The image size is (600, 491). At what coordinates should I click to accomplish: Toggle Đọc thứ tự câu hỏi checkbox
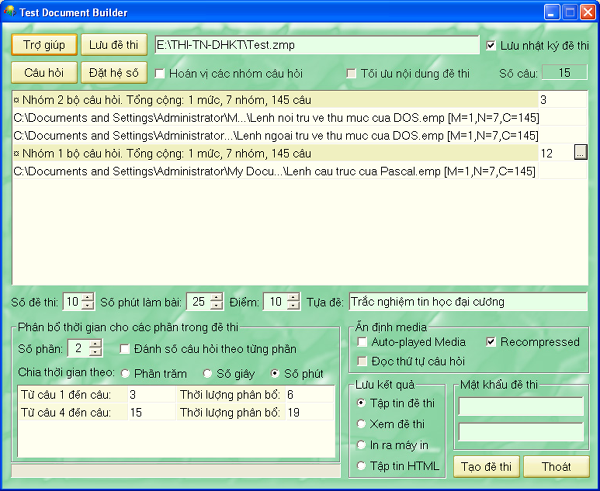click(362, 361)
